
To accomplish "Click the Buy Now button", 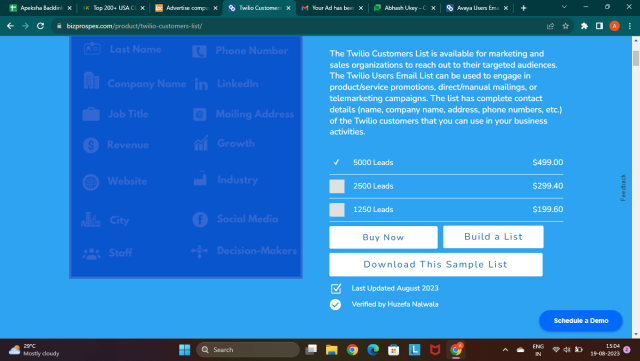I will coord(383,237).
